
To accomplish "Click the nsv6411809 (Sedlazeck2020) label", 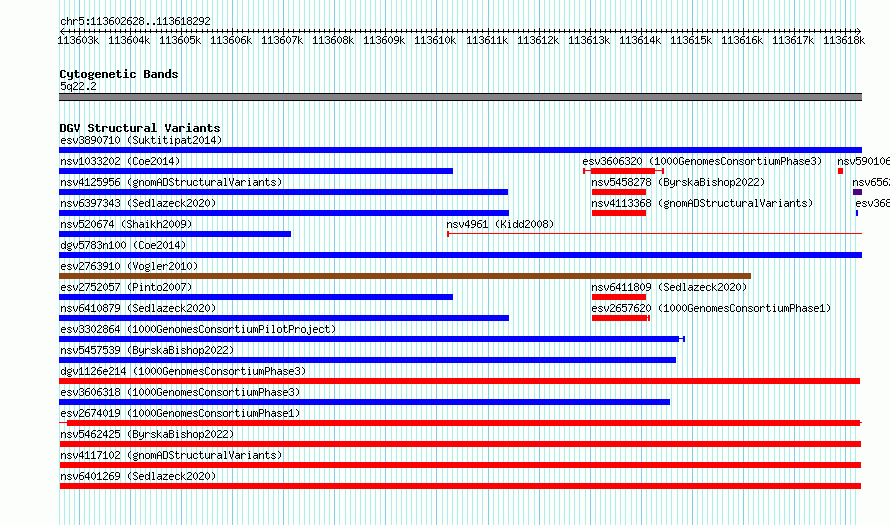I will click(669, 287).
